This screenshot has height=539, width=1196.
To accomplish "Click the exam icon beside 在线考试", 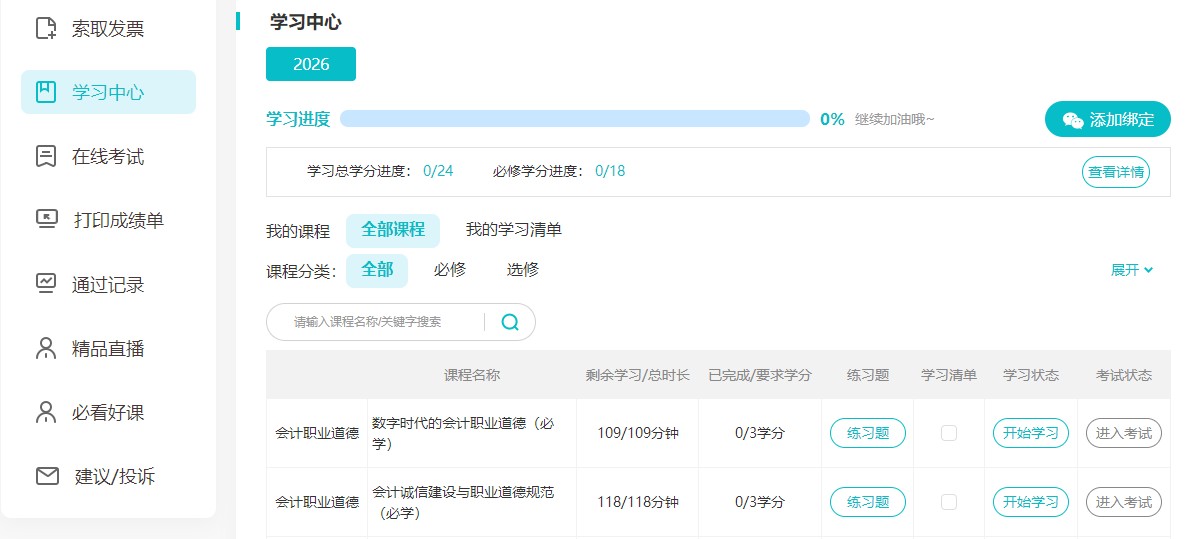I will 47,156.
